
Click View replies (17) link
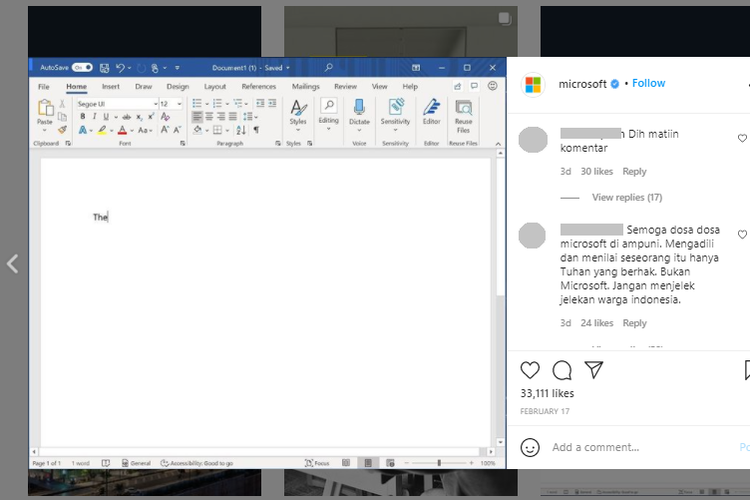coord(627,198)
